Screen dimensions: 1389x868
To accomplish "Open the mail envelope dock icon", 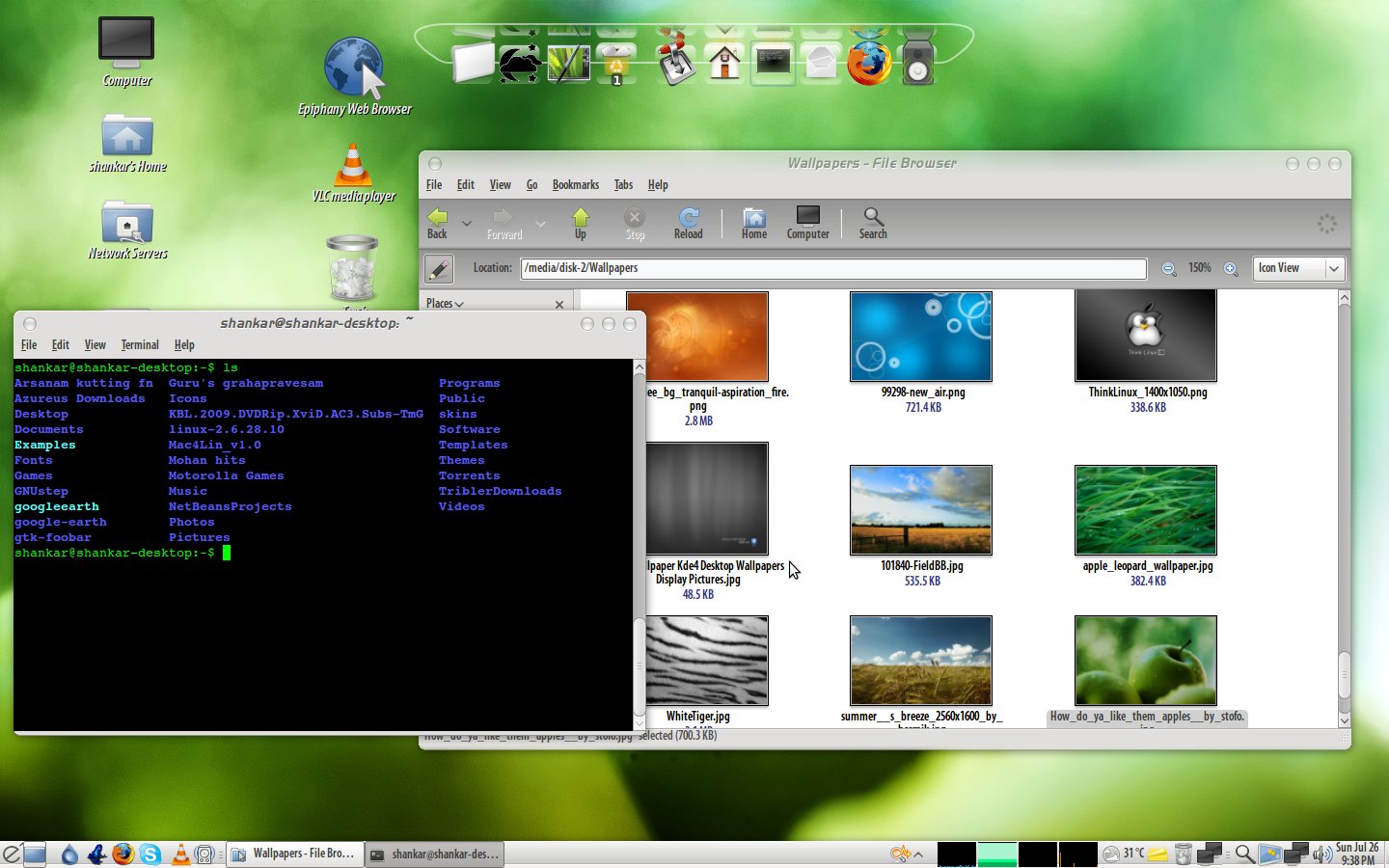I will pyautogui.click(x=821, y=63).
